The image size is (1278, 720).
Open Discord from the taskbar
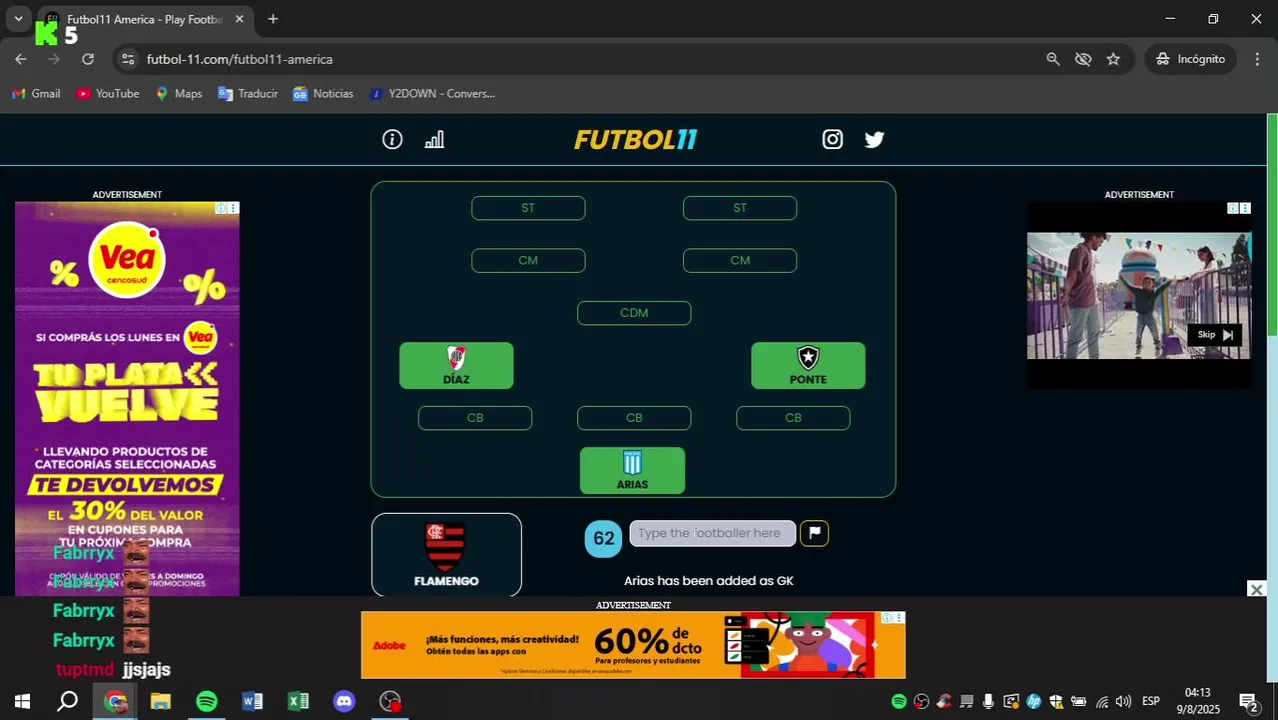point(344,701)
